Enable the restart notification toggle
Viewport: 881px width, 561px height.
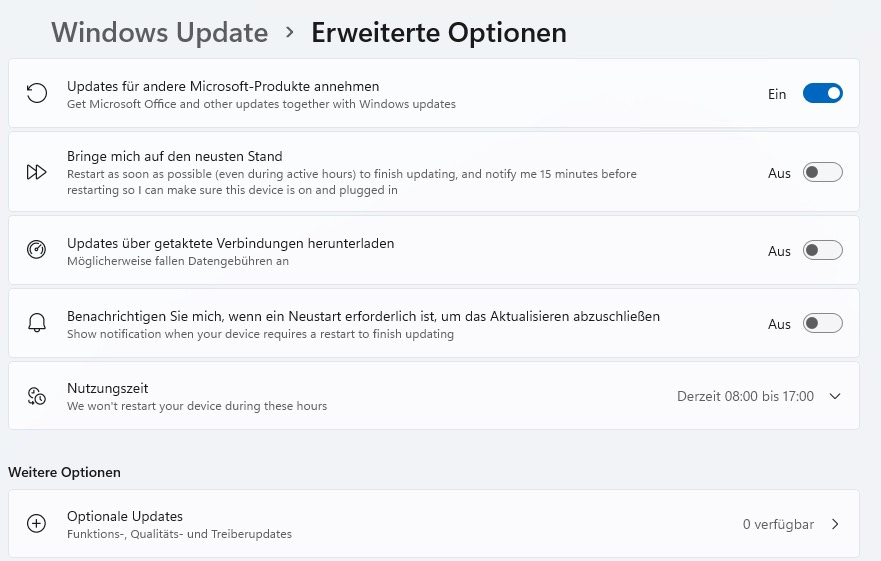822,324
